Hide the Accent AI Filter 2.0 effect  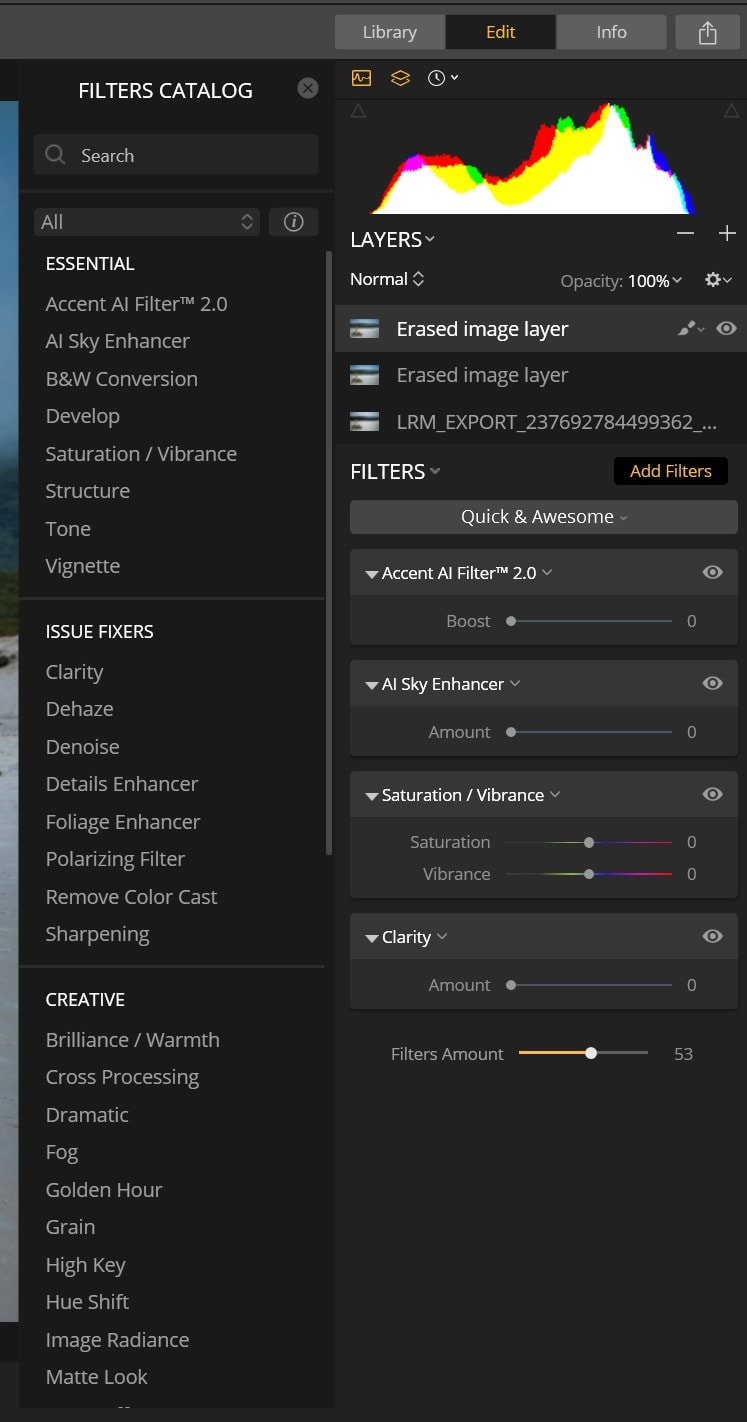(713, 572)
